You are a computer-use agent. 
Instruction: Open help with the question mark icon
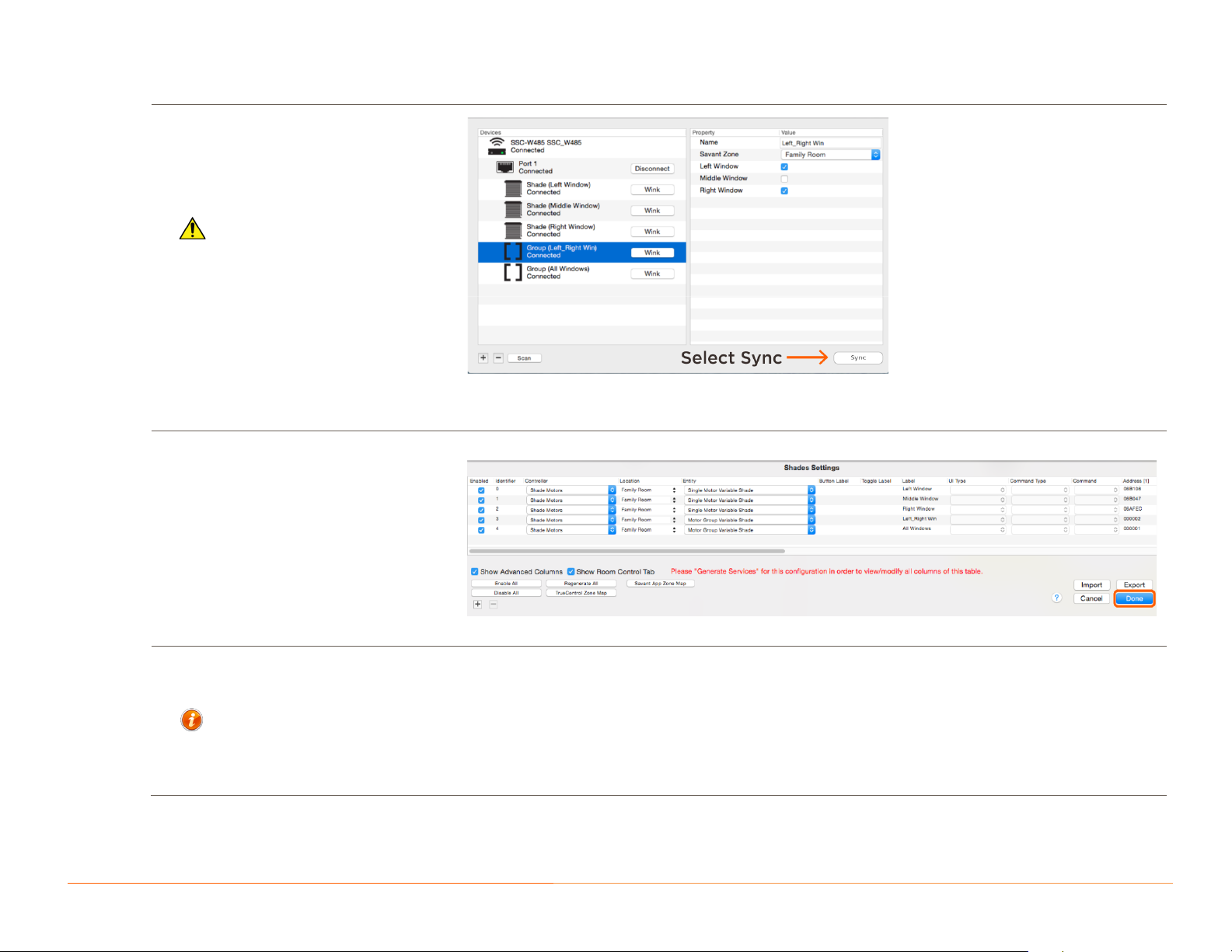[1056, 598]
